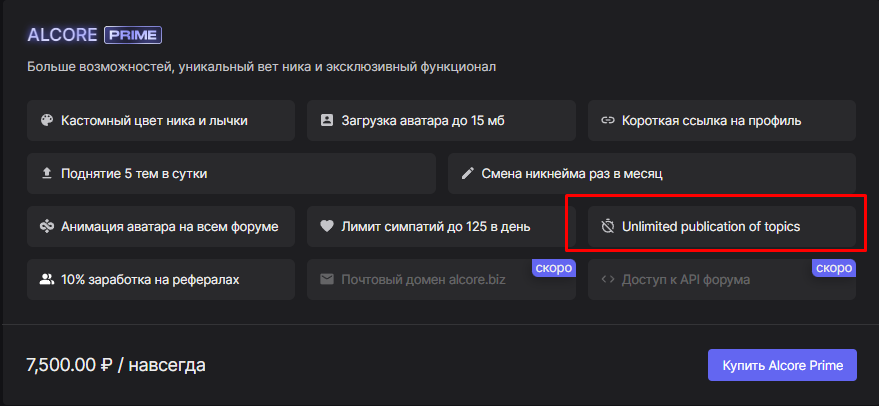This screenshot has height=406, width=879.
Task: Click the скоро badge on the API access card
Action: 833,268
